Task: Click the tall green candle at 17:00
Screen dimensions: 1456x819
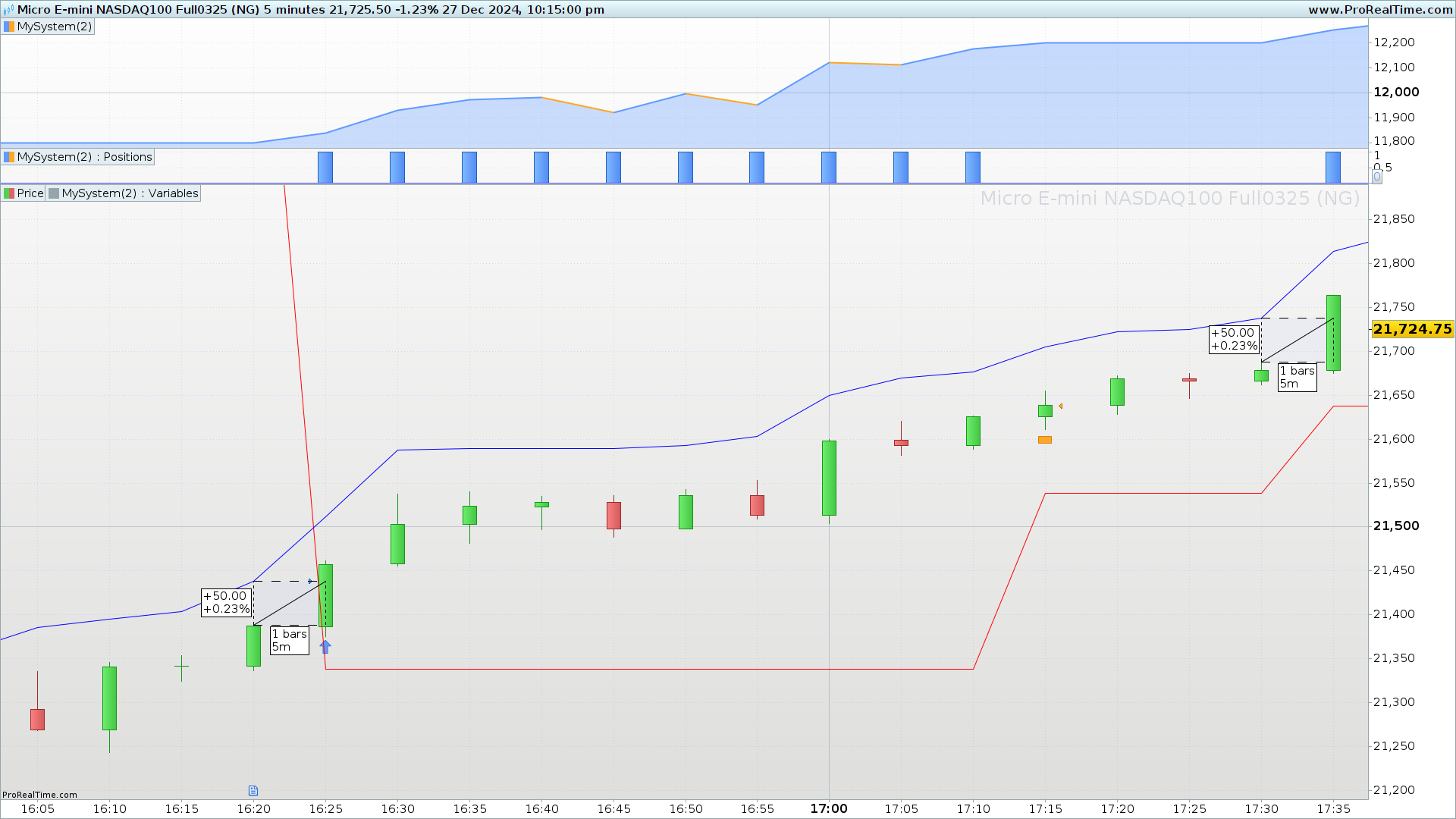Action: [829, 478]
